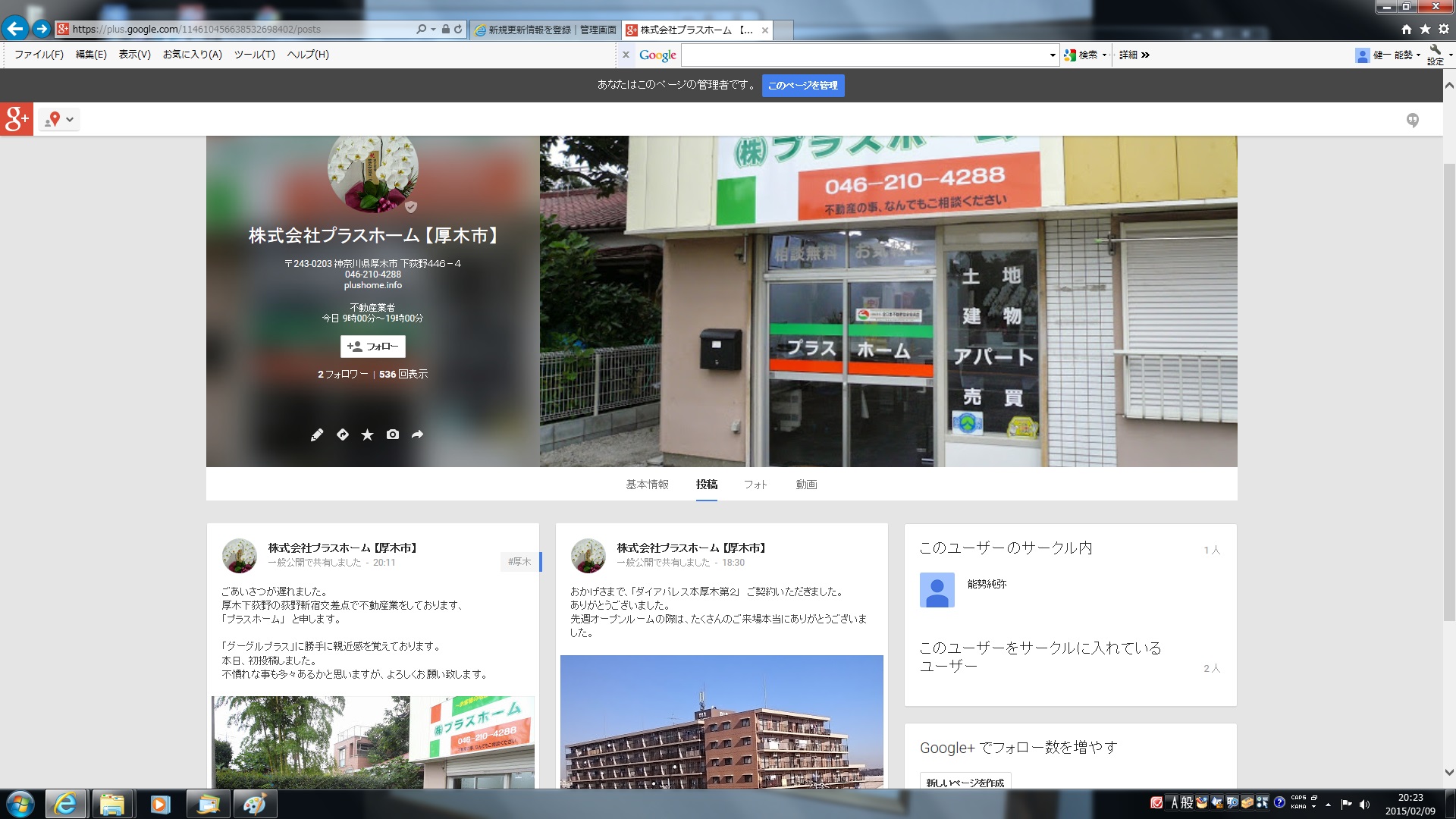Open the IE Home icon

pyautogui.click(x=1407, y=30)
